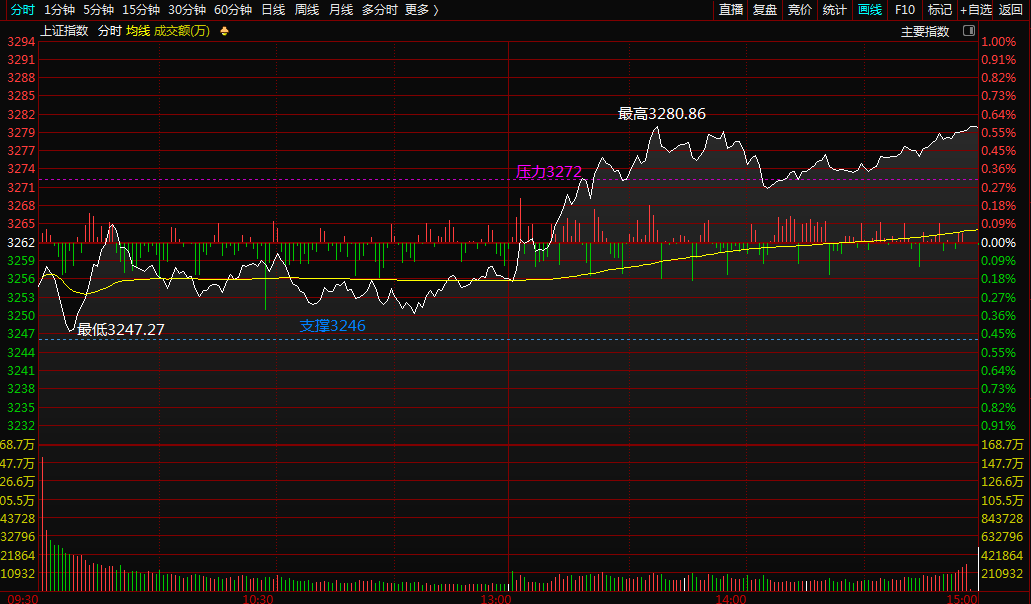Select the 多分时 multi-day view
1031x604 pixels.
[x=379, y=10]
